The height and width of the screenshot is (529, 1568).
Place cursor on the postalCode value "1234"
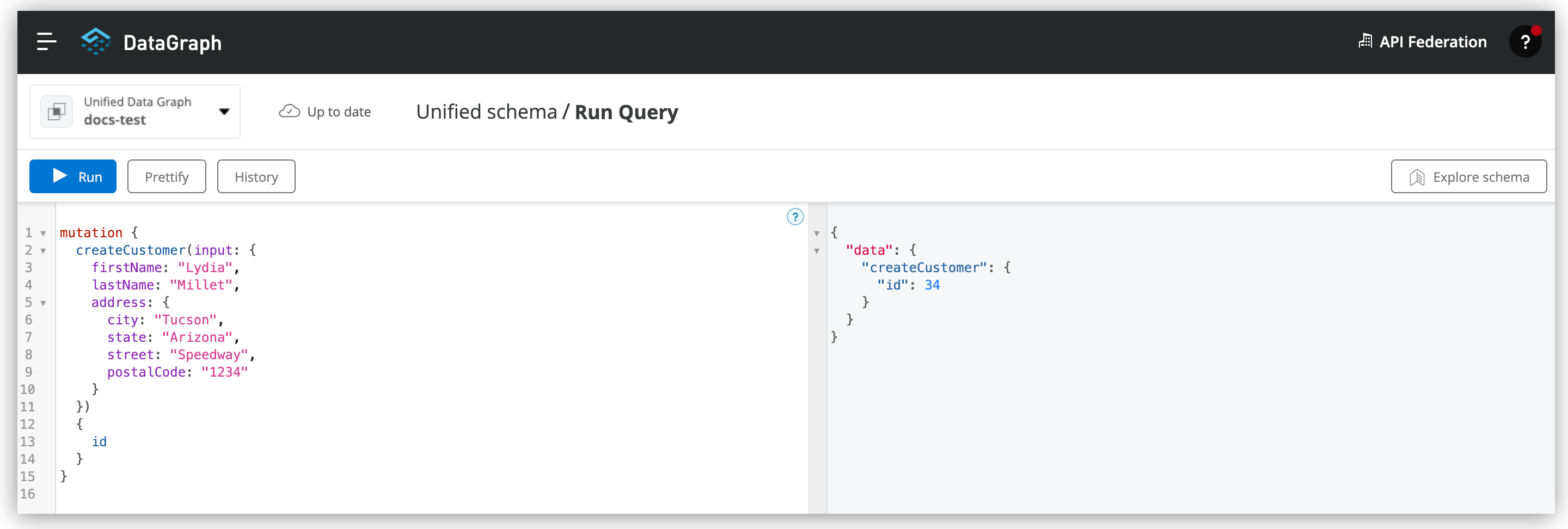225,371
